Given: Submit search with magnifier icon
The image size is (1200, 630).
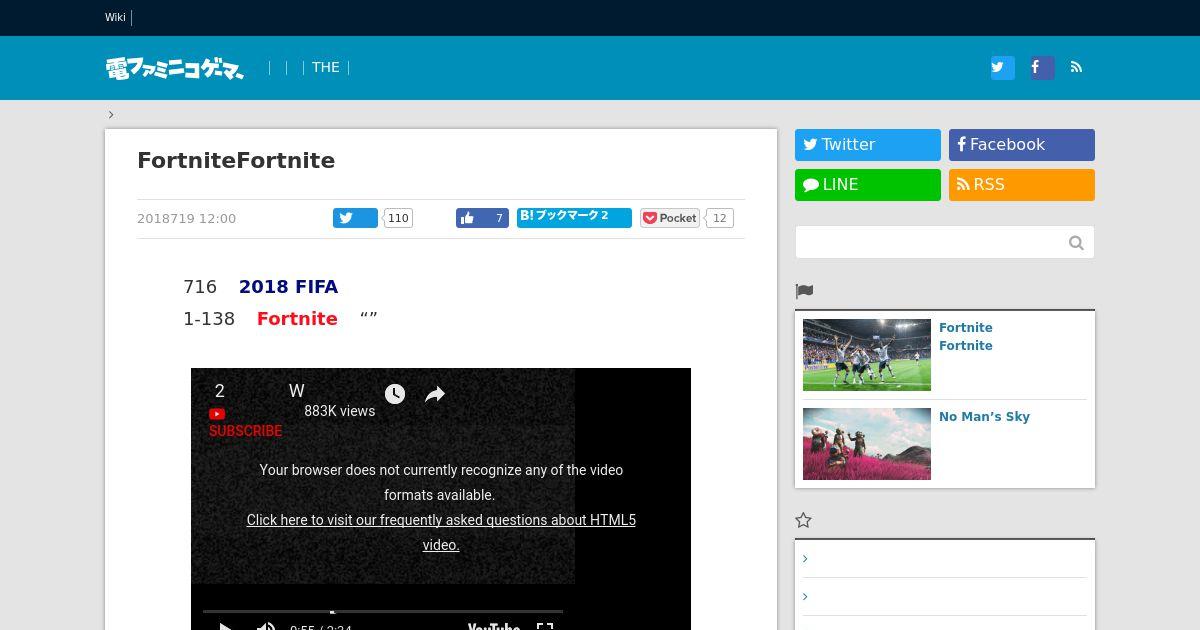Looking at the screenshot, I should pos(1076,242).
